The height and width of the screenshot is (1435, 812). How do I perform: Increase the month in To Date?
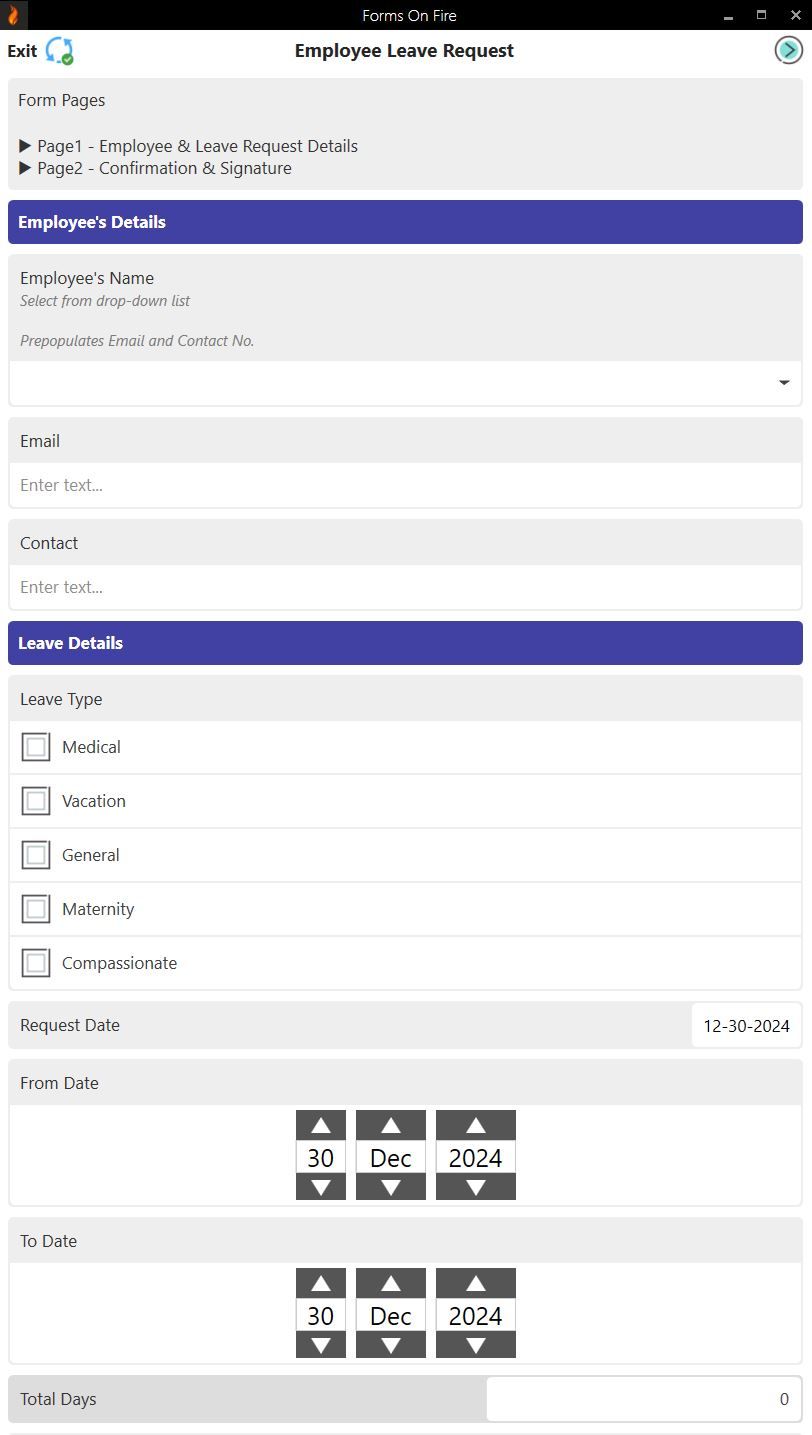(x=390, y=1282)
